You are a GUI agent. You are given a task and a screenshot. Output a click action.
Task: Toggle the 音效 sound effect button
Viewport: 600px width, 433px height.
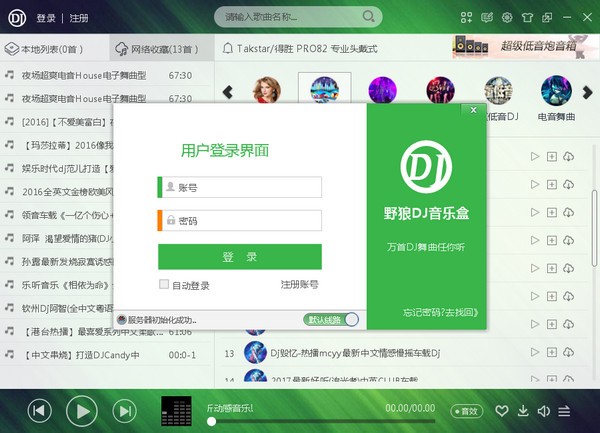pos(466,410)
